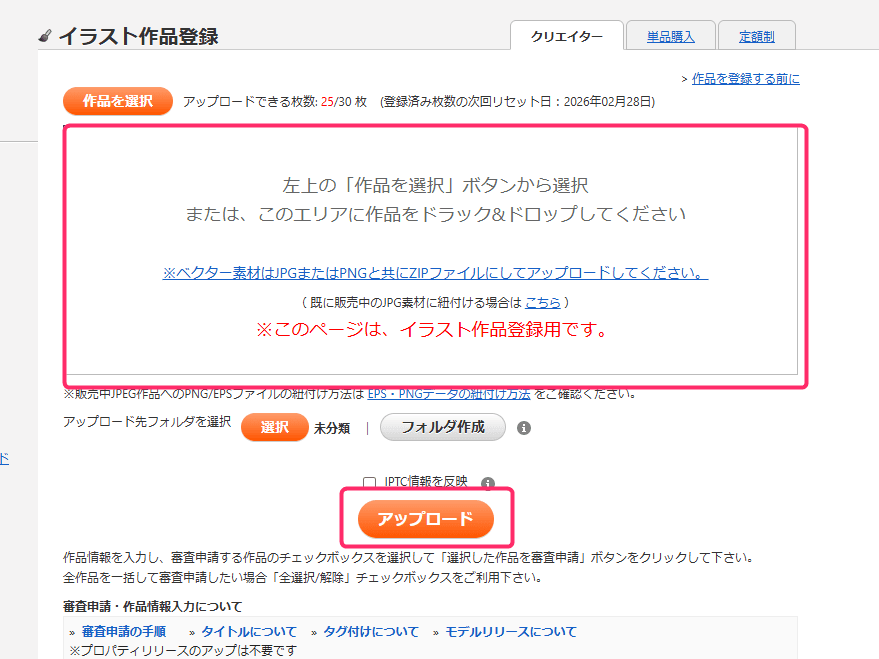Click the フォルダ作成 button
The image size is (879, 659).
pos(443,427)
